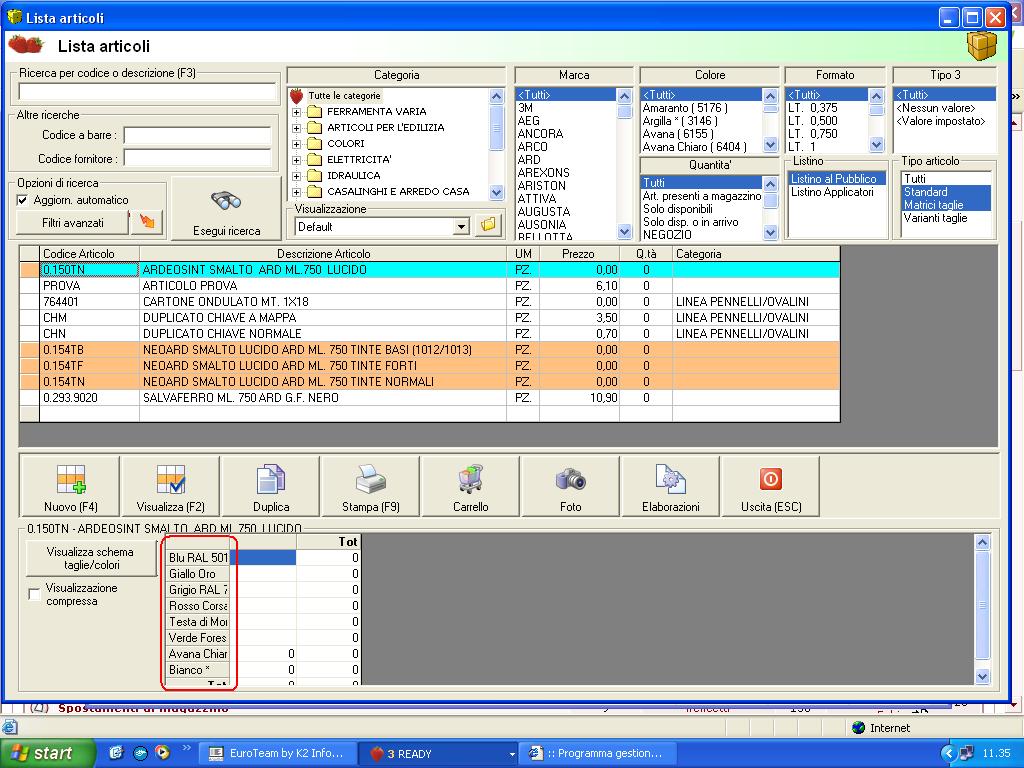1024x768 pixels.
Task: Expand the COLORI category node
Action: tap(296, 144)
